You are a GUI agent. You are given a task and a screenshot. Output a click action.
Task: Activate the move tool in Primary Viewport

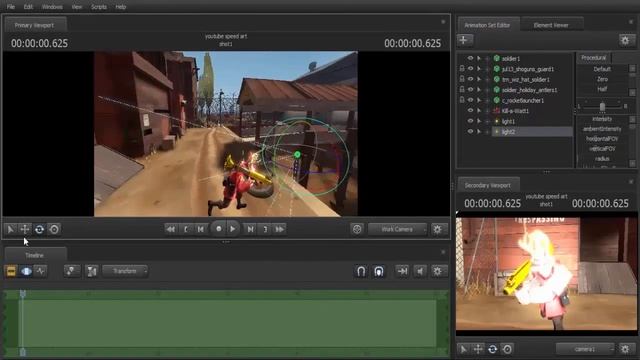25,229
